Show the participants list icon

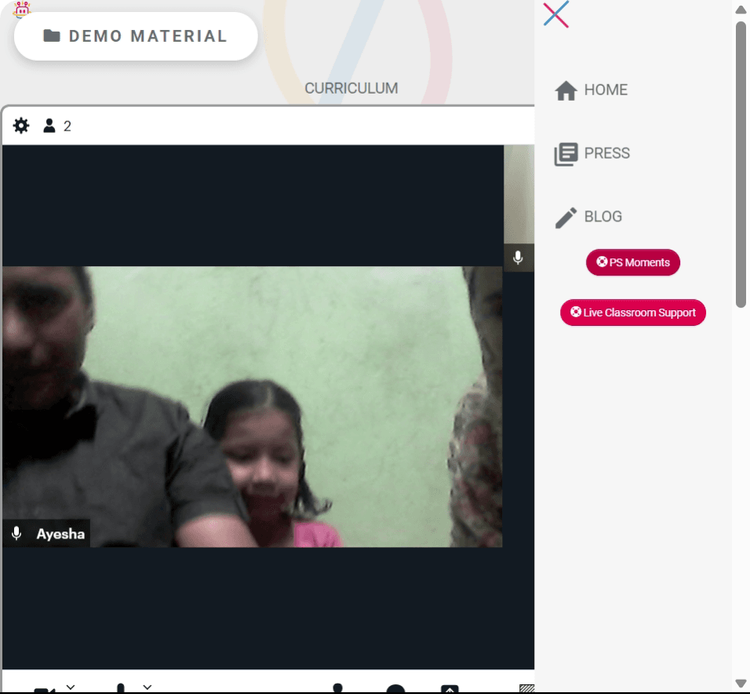pos(49,126)
